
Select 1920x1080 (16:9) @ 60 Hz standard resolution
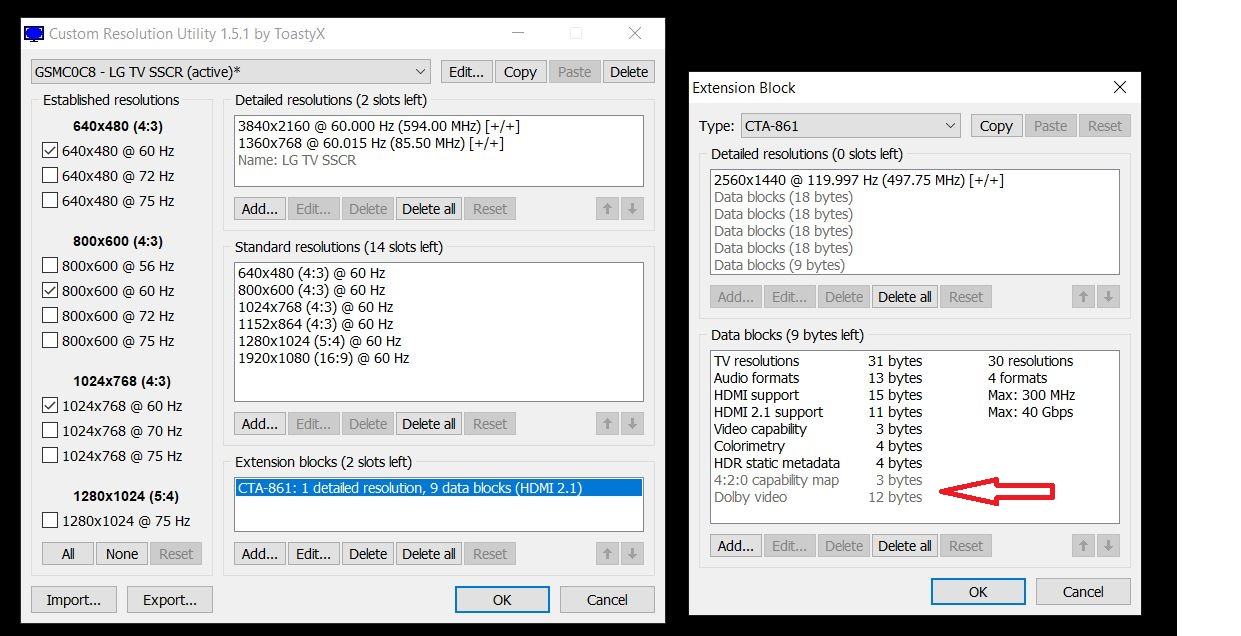(438, 358)
